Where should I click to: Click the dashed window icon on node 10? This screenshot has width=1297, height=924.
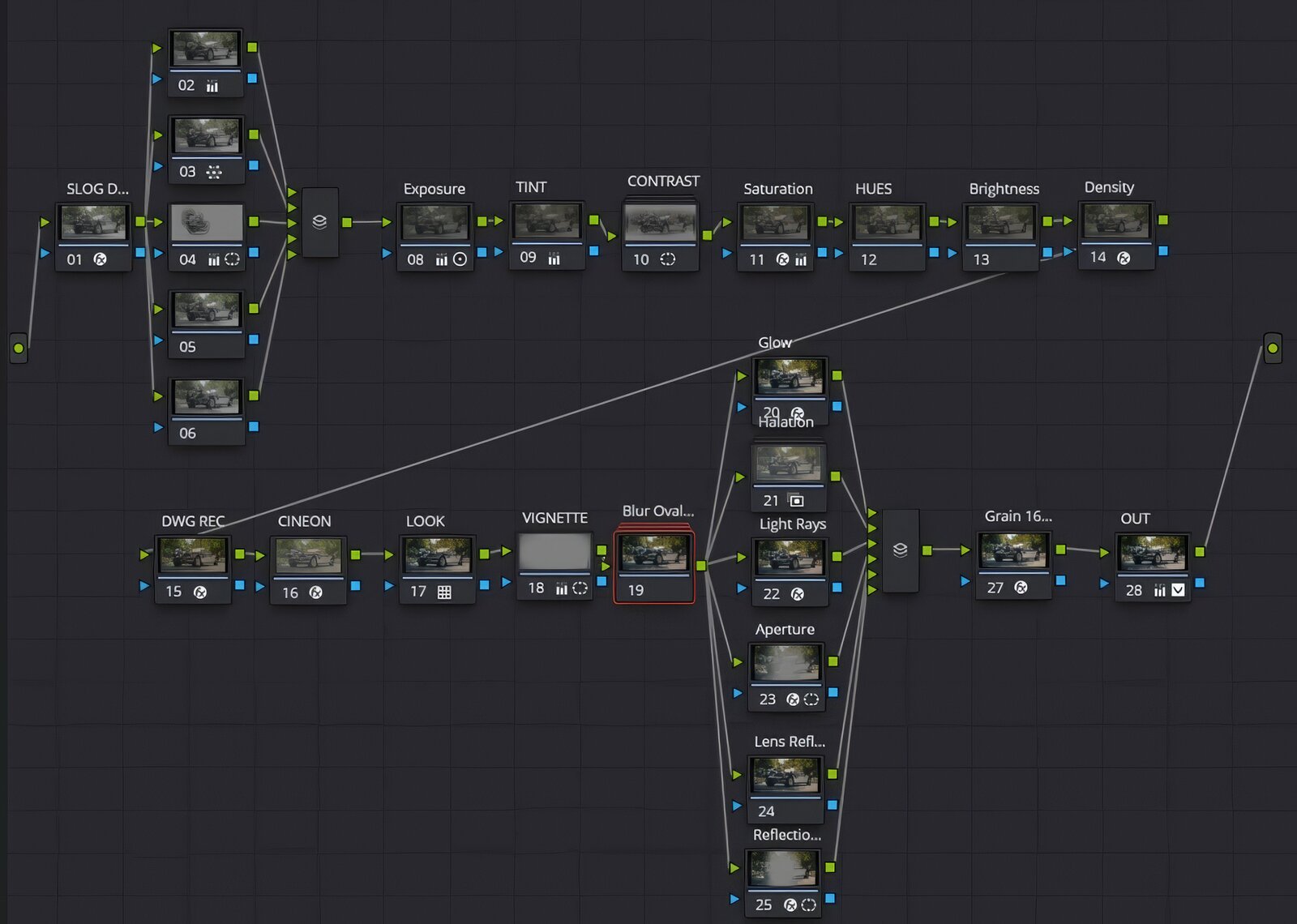[667, 259]
